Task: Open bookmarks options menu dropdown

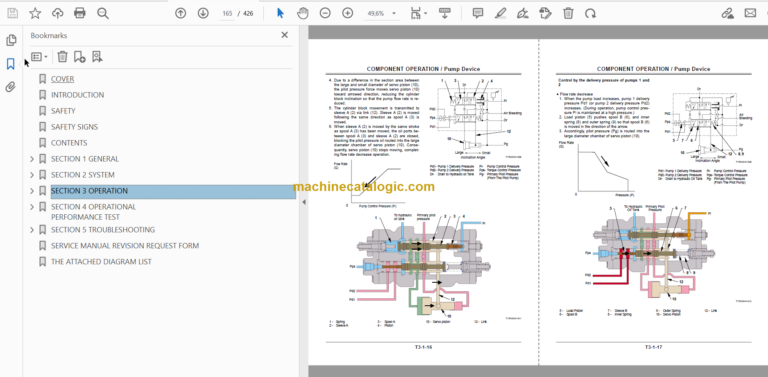Action: (39, 57)
